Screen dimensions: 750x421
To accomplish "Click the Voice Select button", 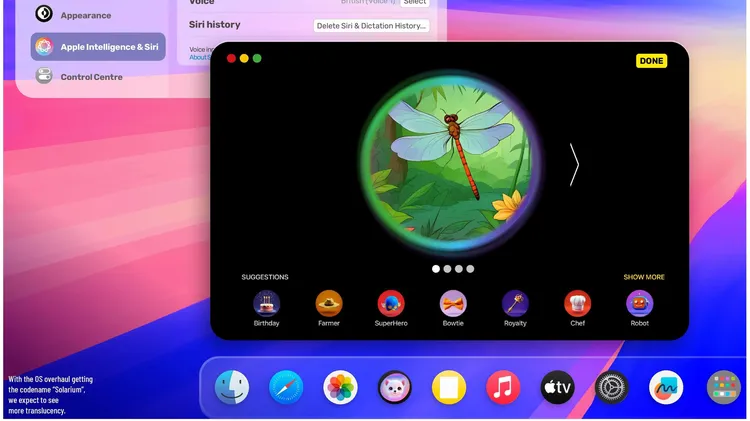I will (415, 2).
